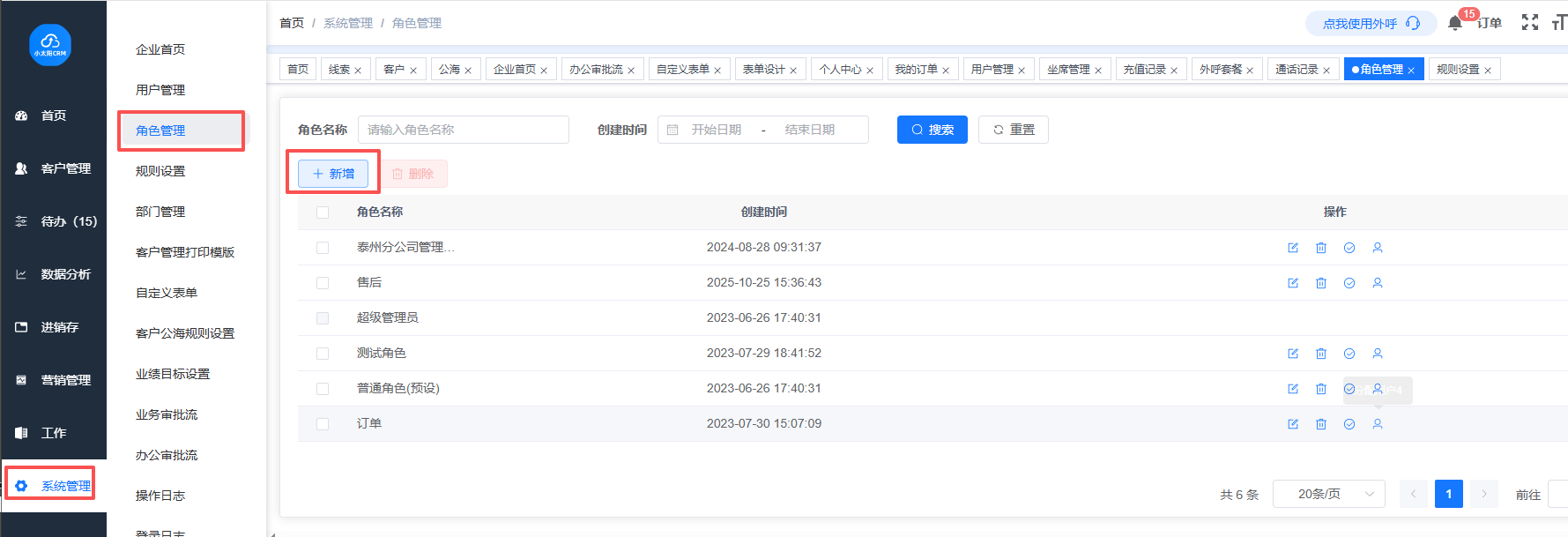
Task: Click the 重置 button
Action: [1014, 130]
